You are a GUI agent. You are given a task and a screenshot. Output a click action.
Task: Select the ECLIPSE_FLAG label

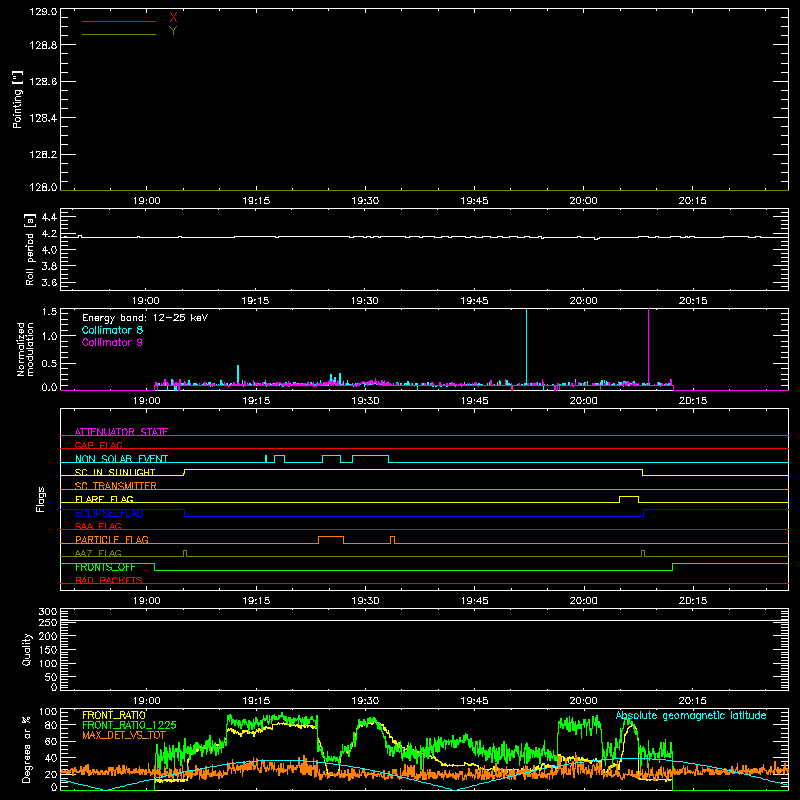click(109, 513)
